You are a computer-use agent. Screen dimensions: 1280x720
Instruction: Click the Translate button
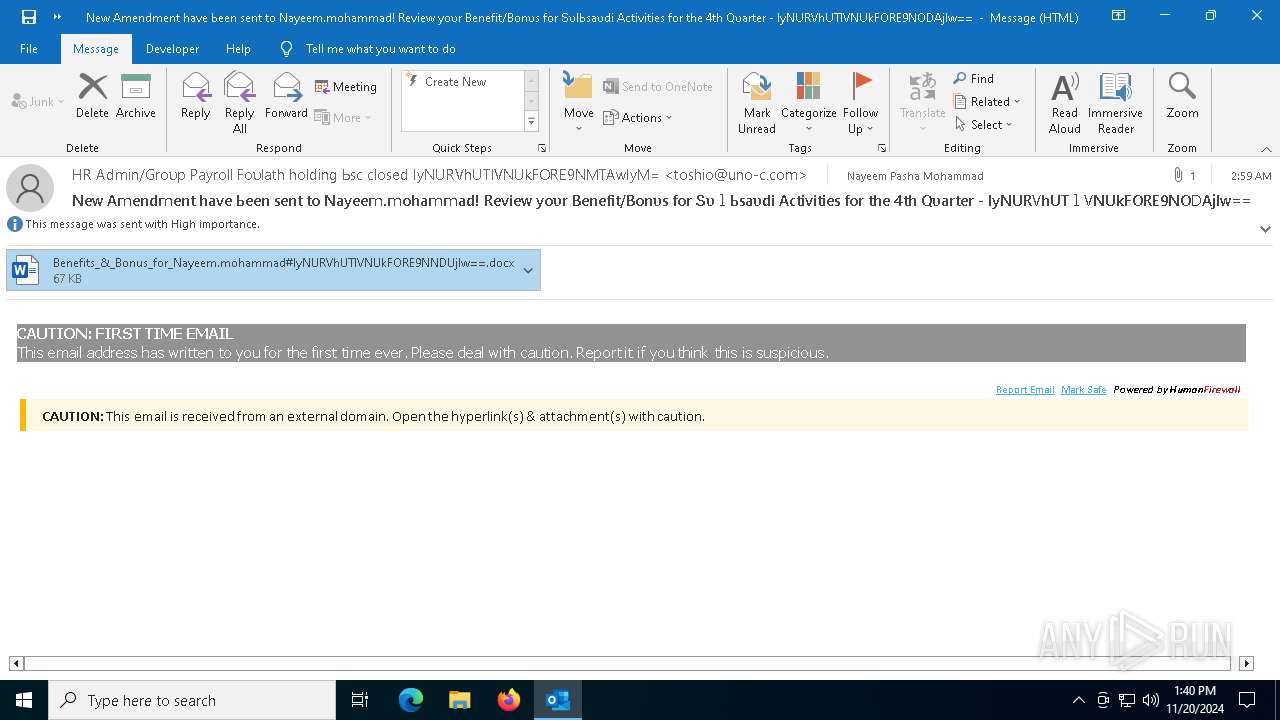click(923, 103)
